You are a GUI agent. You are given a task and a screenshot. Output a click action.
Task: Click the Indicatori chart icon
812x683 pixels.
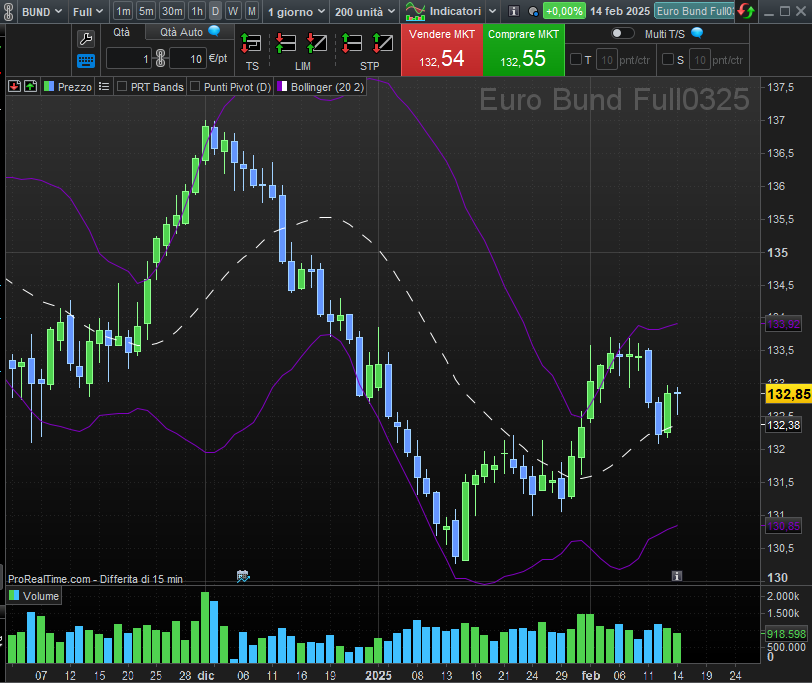tap(415, 11)
